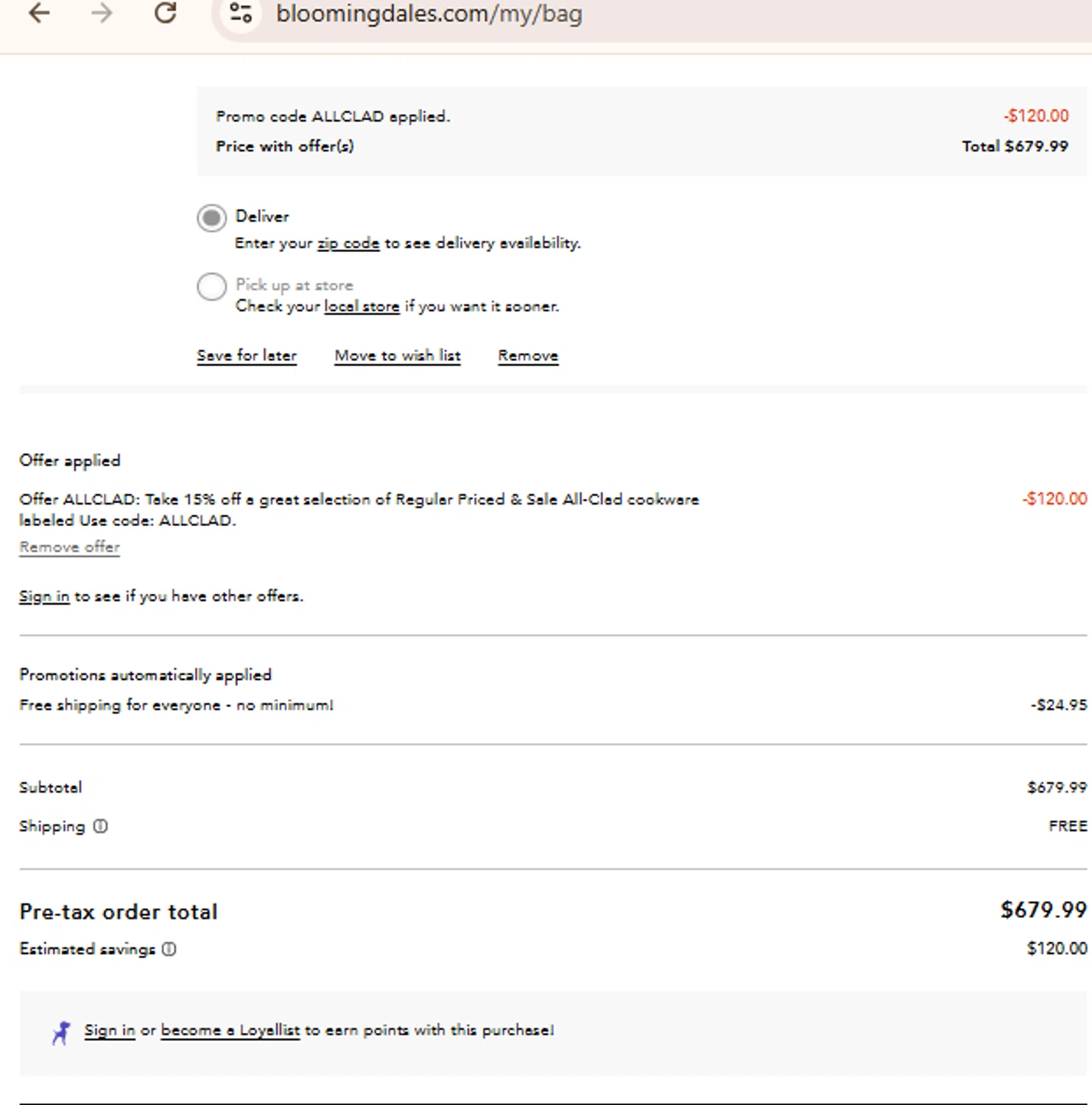Move the item to wish list
The width and height of the screenshot is (1092, 1105).
tap(398, 356)
